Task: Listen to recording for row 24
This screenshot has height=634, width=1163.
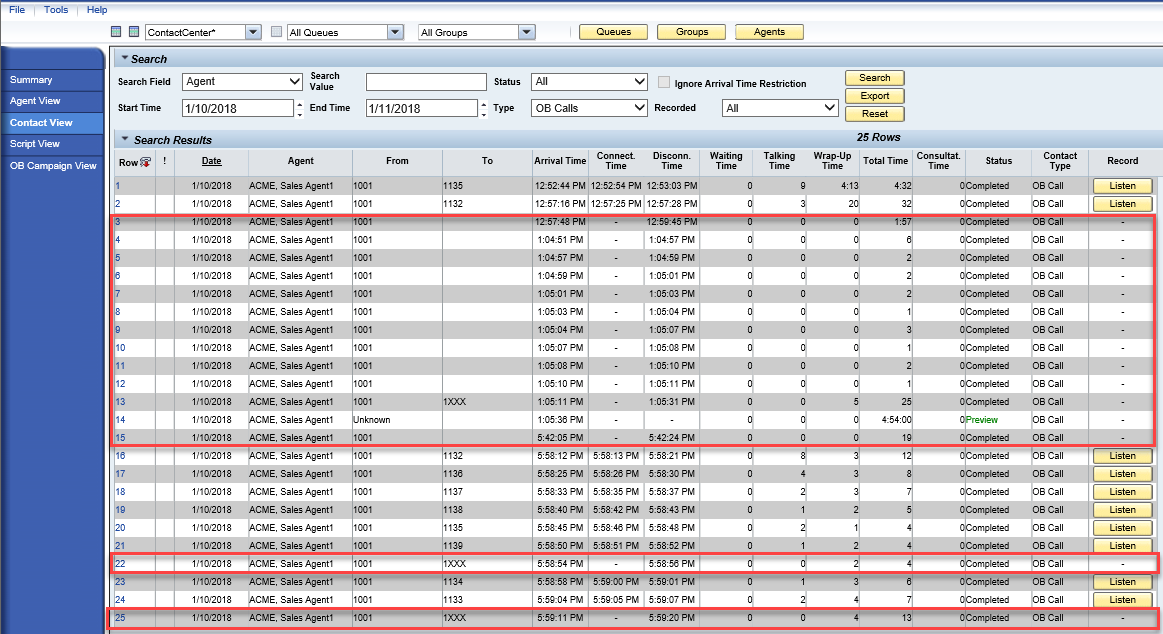Action: click(x=1122, y=600)
